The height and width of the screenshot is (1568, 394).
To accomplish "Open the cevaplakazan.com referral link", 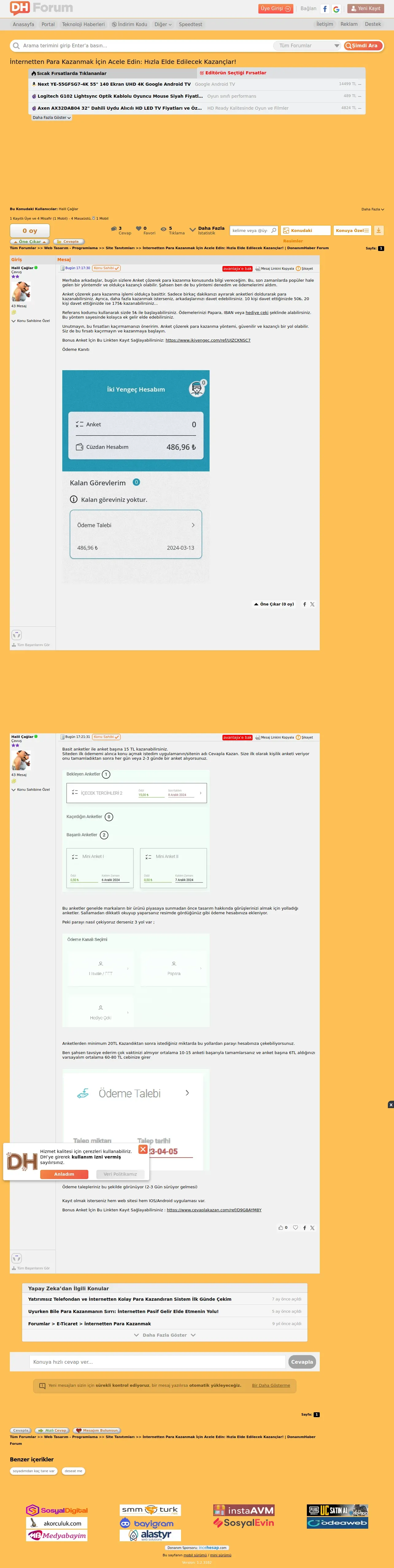I will 214,1210.
